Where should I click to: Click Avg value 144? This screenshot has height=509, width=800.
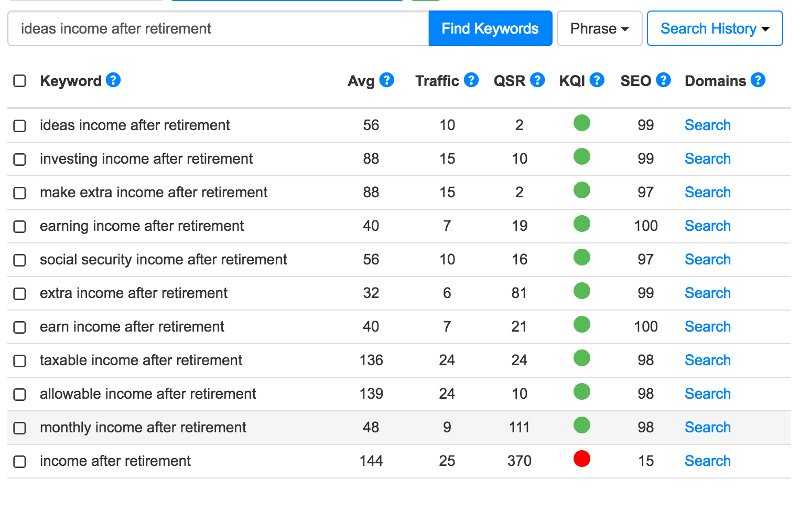click(x=371, y=461)
